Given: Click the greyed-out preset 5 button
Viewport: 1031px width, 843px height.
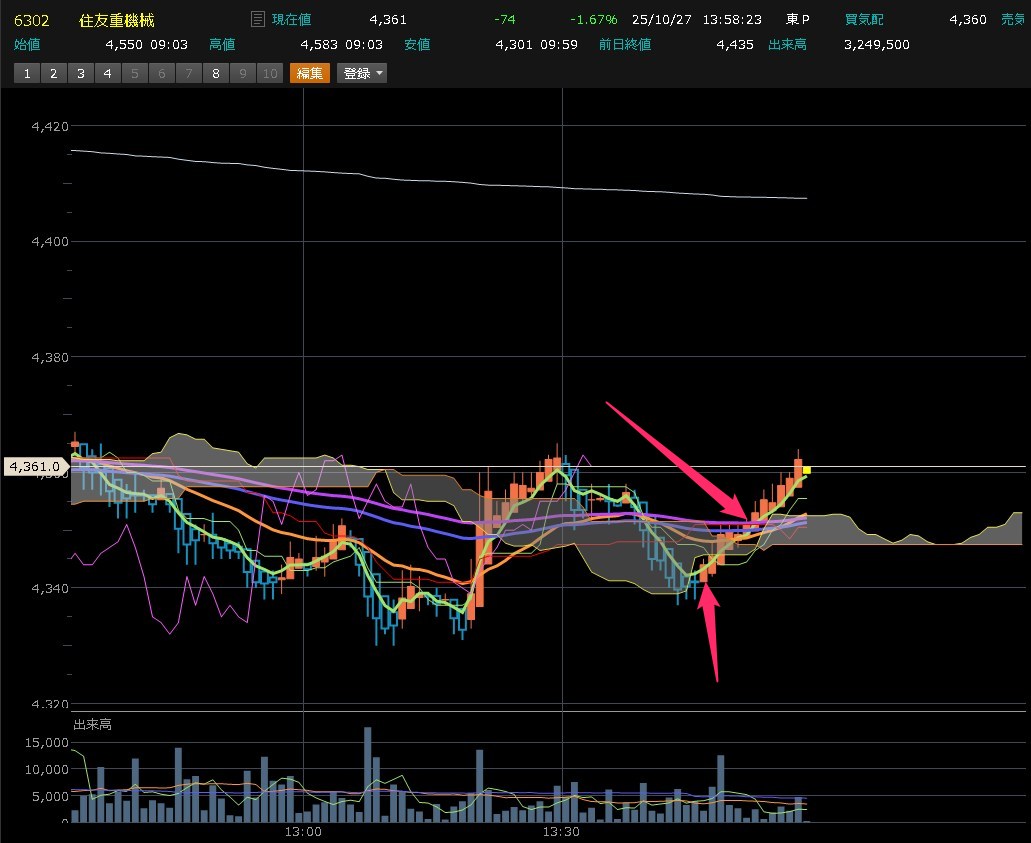Looking at the screenshot, I should point(134,73).
